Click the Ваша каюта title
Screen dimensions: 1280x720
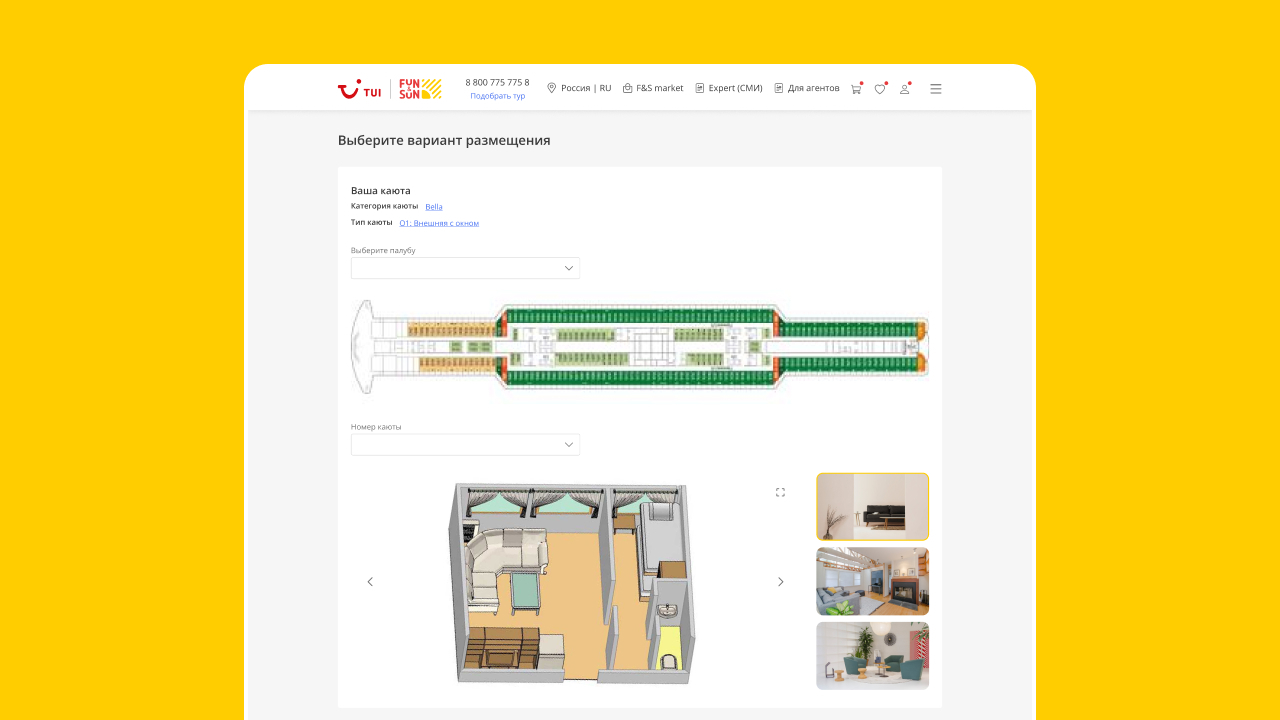(381, 190)
